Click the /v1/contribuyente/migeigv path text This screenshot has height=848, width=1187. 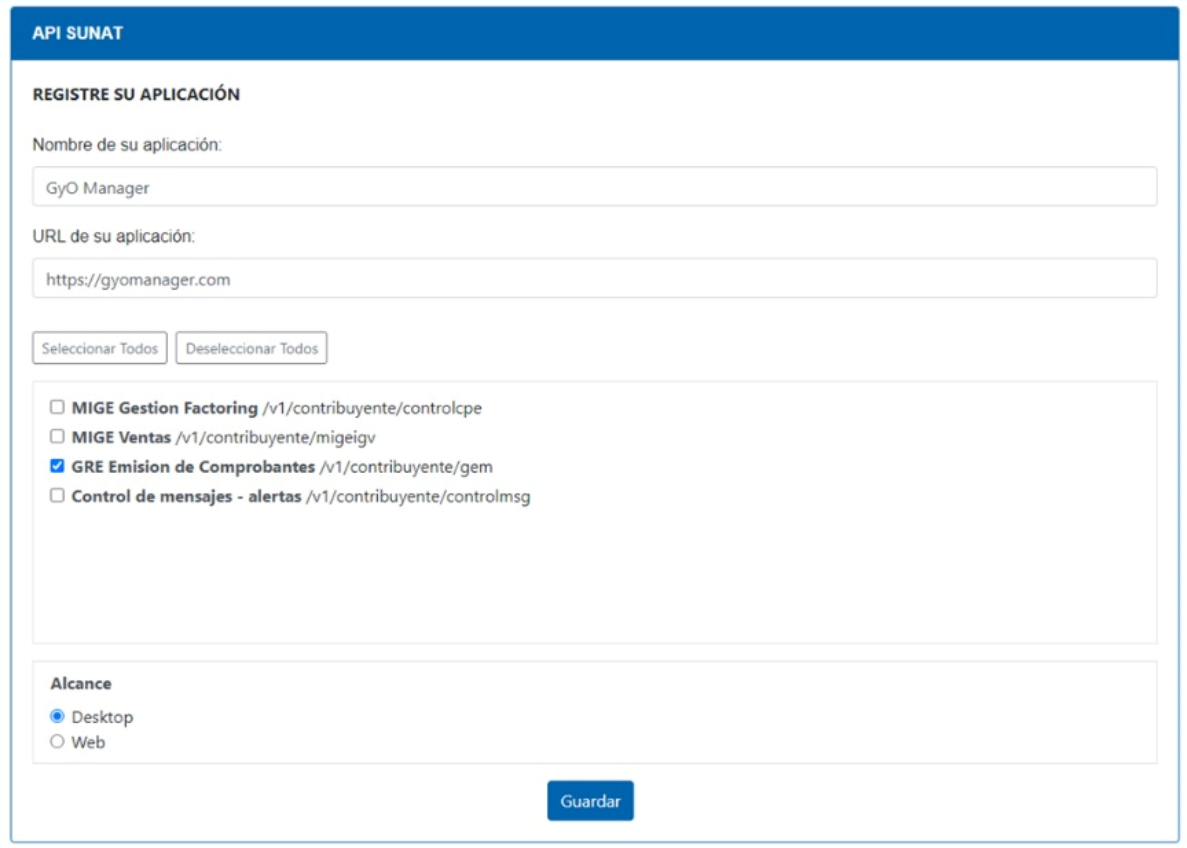(276, 438)
